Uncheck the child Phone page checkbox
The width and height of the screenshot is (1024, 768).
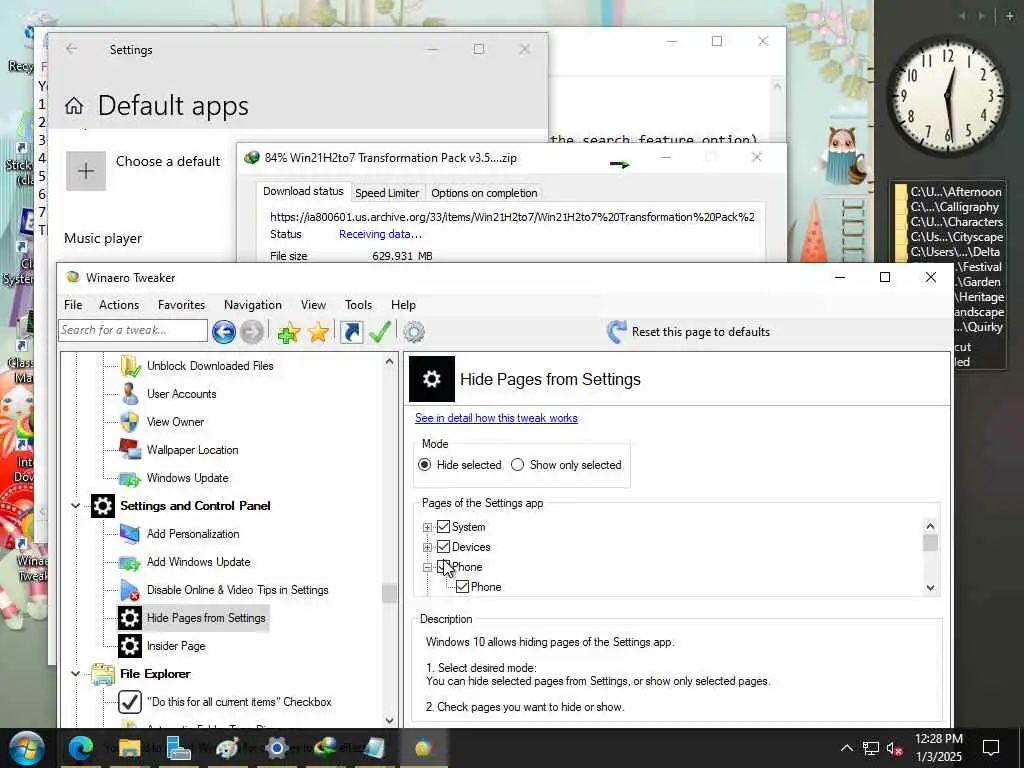(462, 586)
